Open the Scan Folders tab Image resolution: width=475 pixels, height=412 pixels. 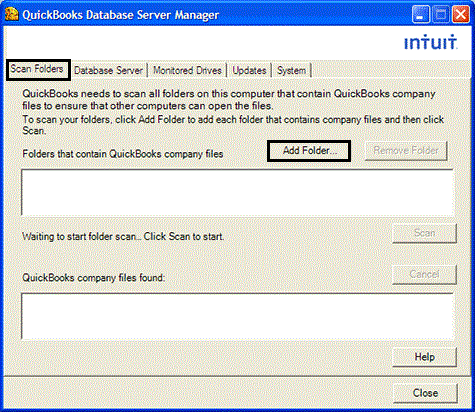[38, 70]
